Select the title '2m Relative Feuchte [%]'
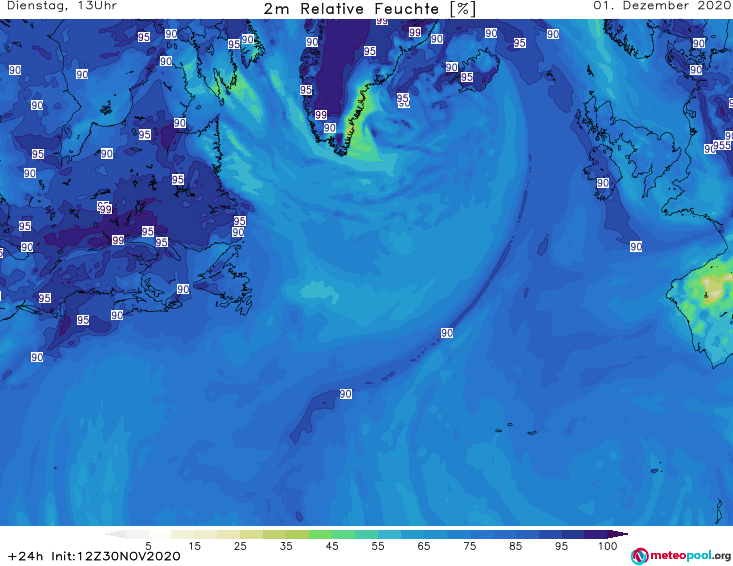Image resolution: width=733 pixels, height=566 pixels. tap(369, 8)
